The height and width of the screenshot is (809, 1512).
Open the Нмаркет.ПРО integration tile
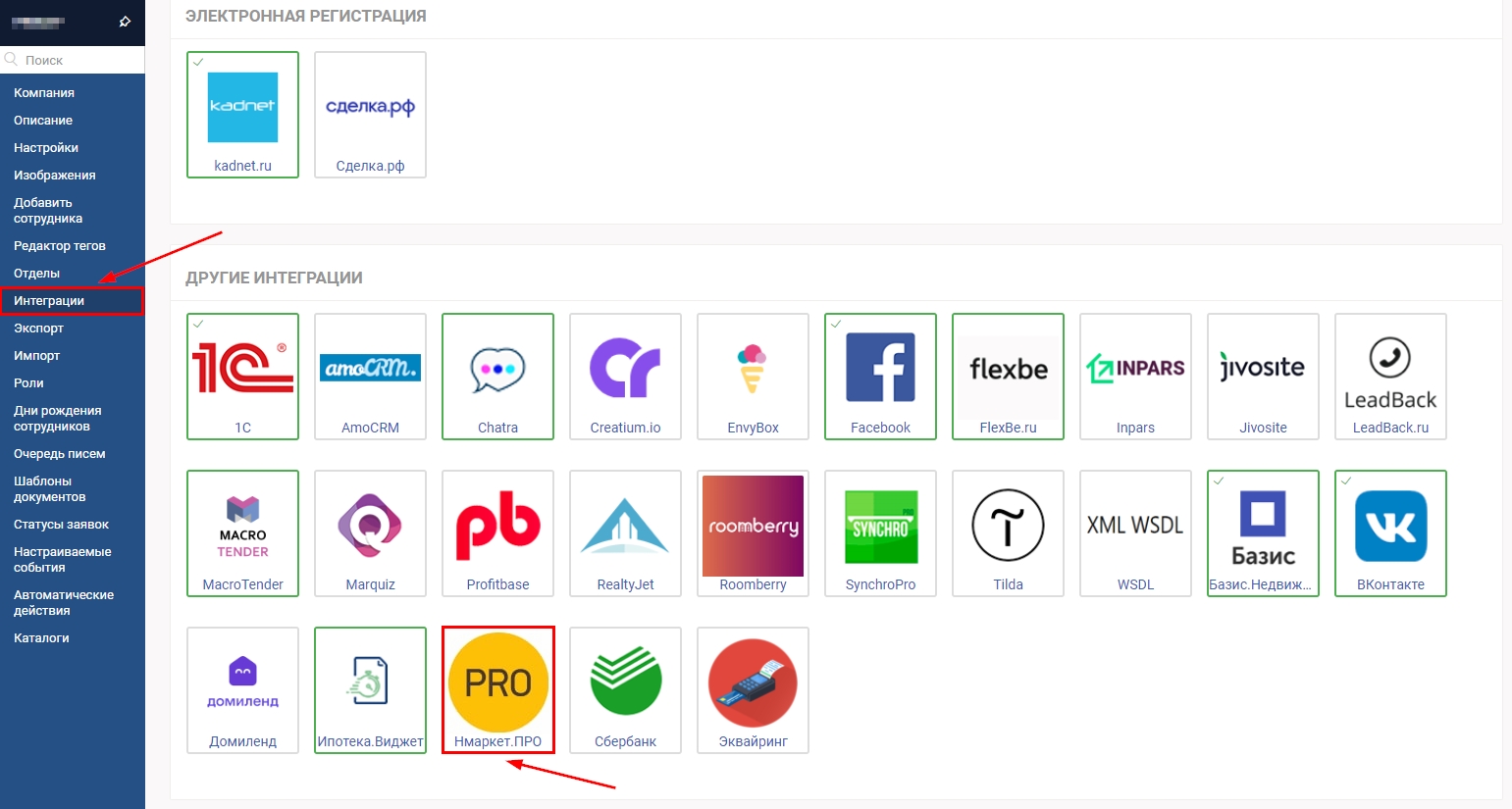(497, 689)
